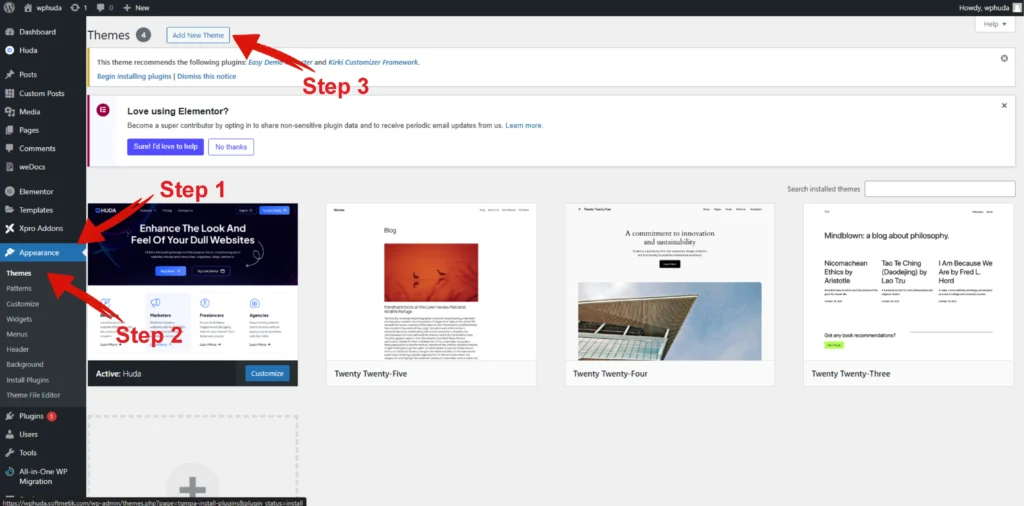Open All-in-One WP Migration menu
The height and width of the screenshot is (506, 1024).
tap(42, 476)
